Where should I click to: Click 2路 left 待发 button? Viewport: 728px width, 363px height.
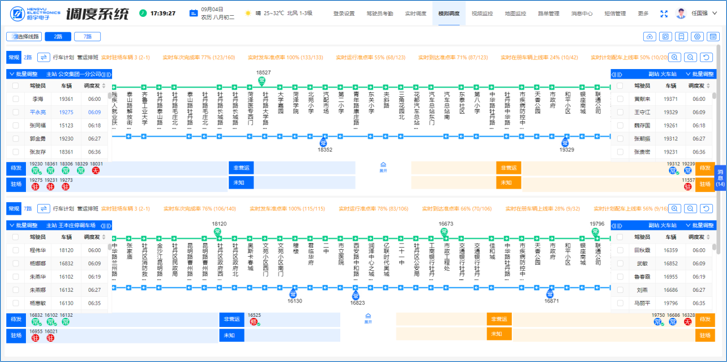pyautogui.click(x=16, y=168)
